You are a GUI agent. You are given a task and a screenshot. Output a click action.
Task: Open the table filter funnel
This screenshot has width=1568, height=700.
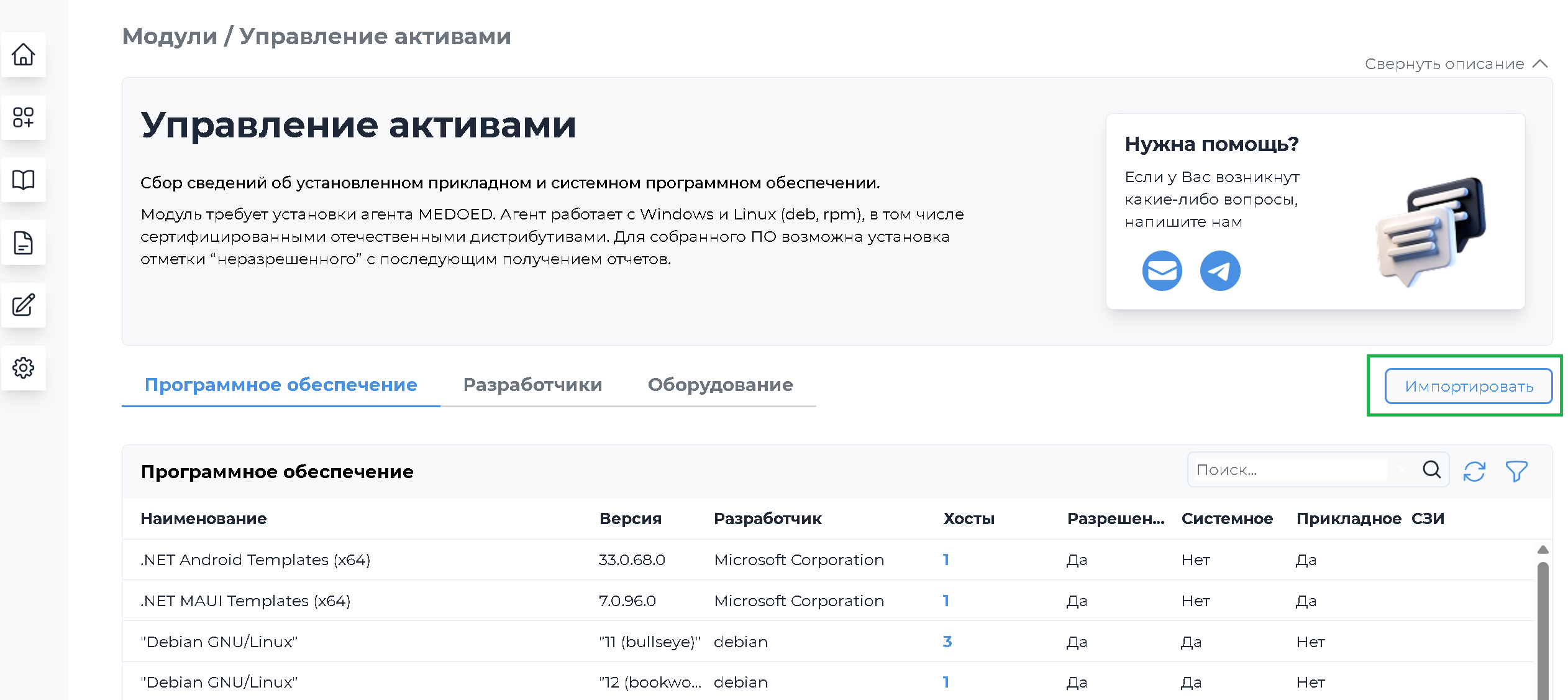pyautogui.click(x=1516, y=471)
